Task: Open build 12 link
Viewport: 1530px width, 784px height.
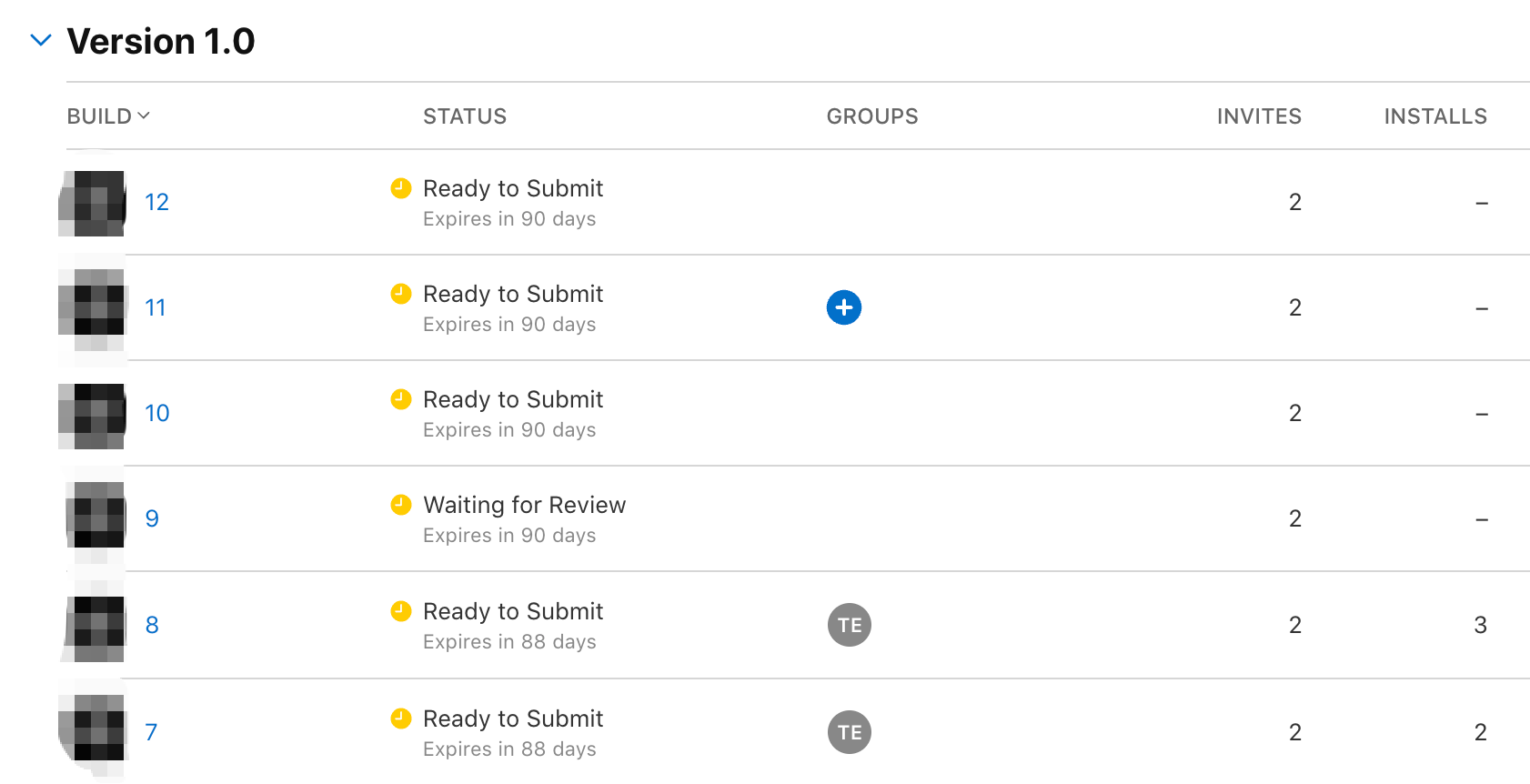Action: pos(156,202)
